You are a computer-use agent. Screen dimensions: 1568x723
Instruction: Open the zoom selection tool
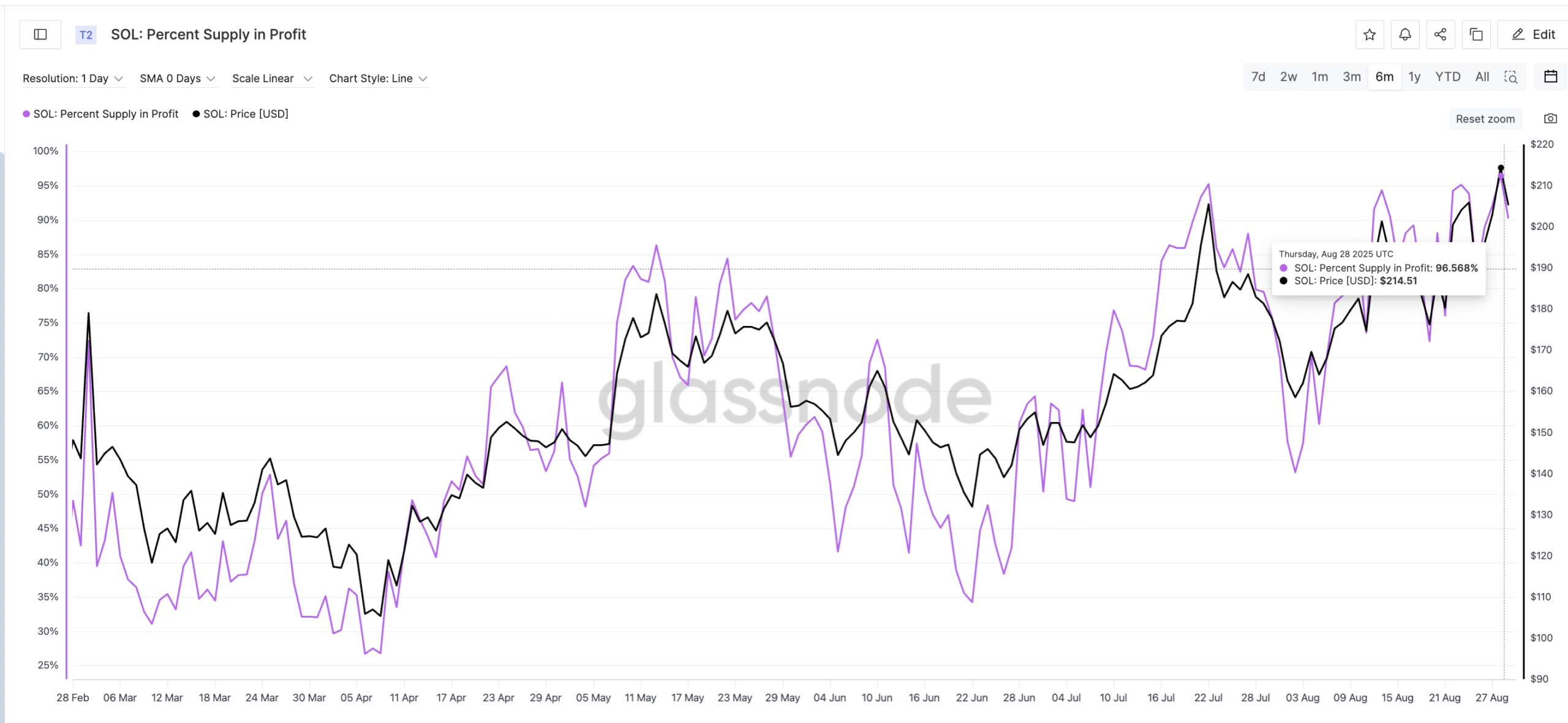tap(1512, 77)
